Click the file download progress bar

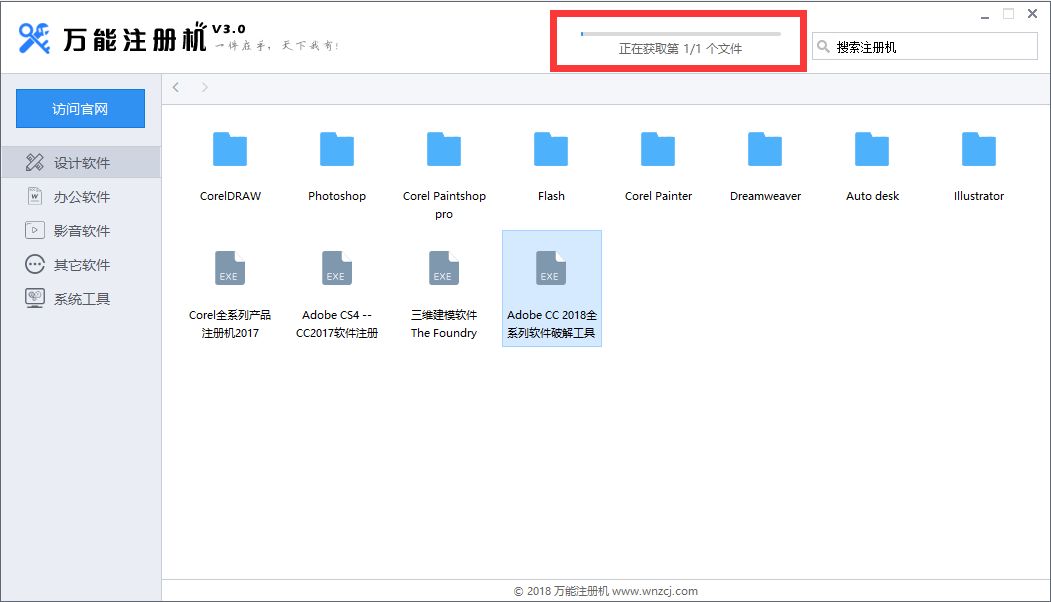pyautogui.click(x=681, y=34)
